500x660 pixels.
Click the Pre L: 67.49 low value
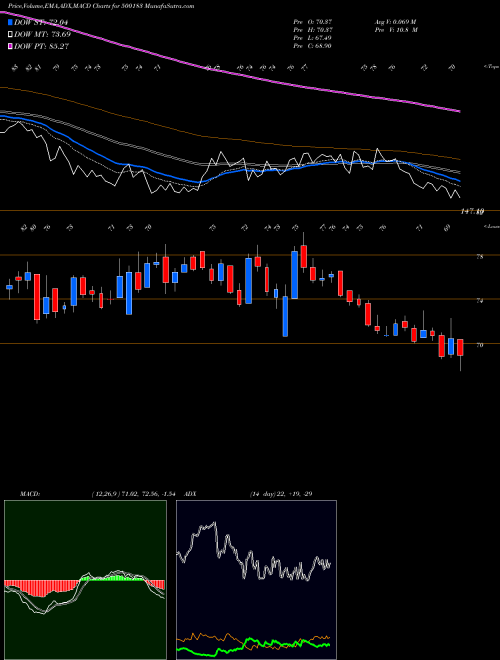pyautogui.click(x=312, y=38)
